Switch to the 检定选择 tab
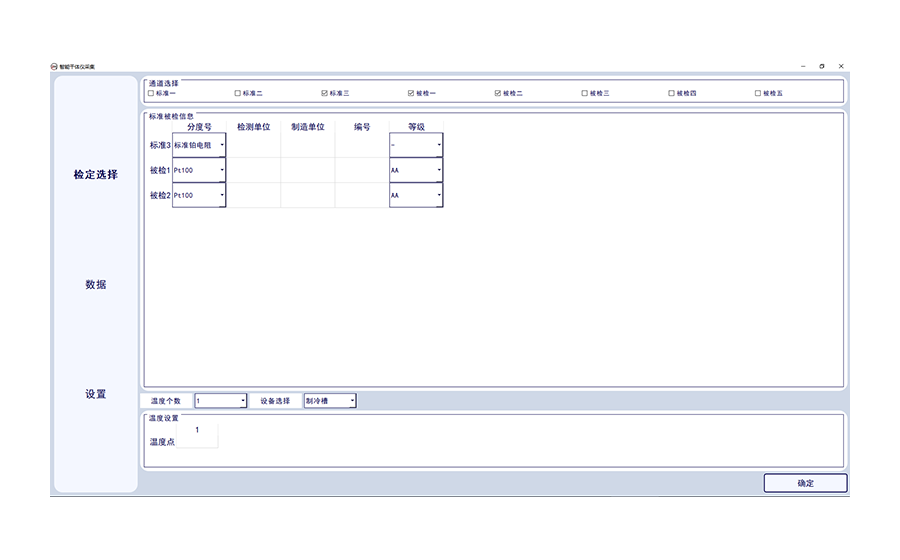 [95, 175]
